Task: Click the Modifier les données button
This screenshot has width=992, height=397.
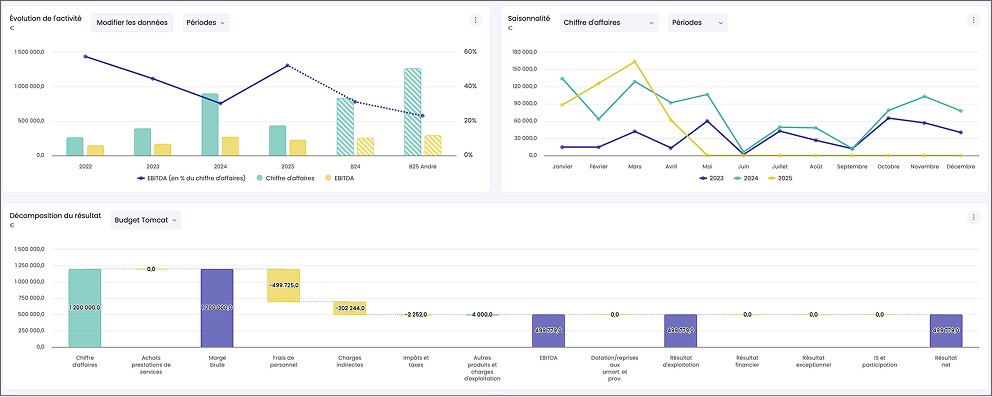Action: click(x=132, y=22)
